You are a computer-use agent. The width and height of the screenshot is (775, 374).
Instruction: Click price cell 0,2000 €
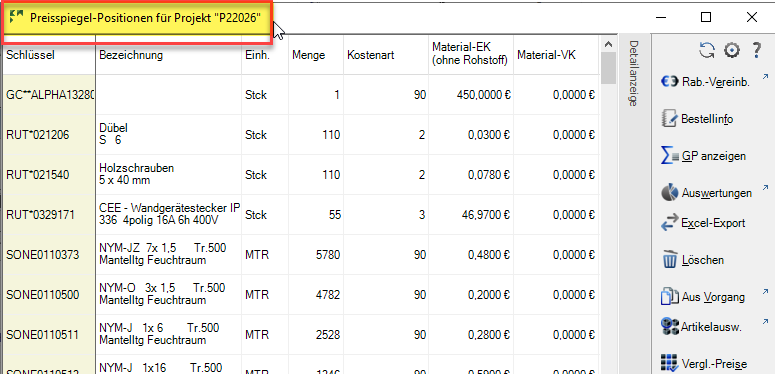(471, 295)
